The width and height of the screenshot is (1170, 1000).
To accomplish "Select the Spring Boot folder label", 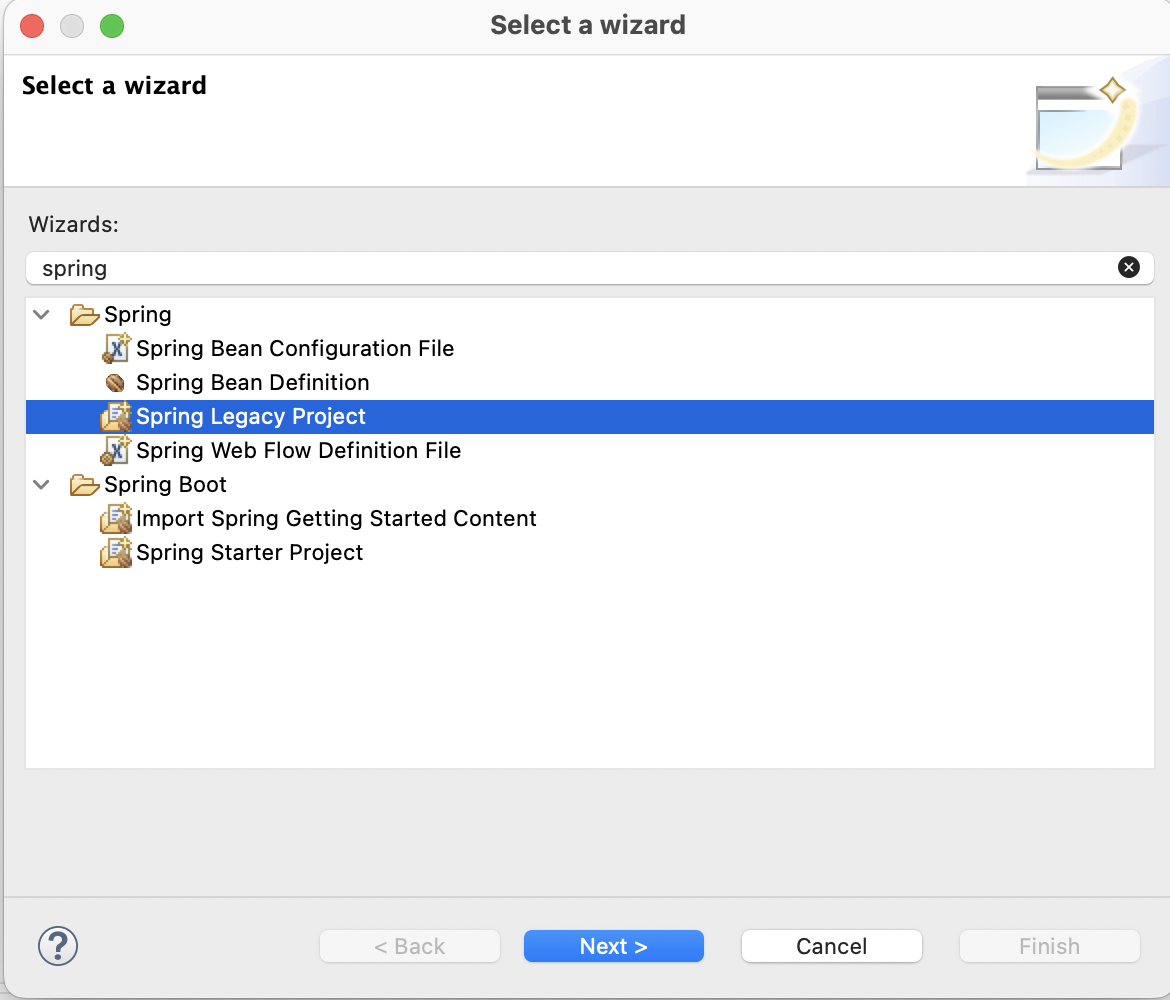I will coord(165,485).
